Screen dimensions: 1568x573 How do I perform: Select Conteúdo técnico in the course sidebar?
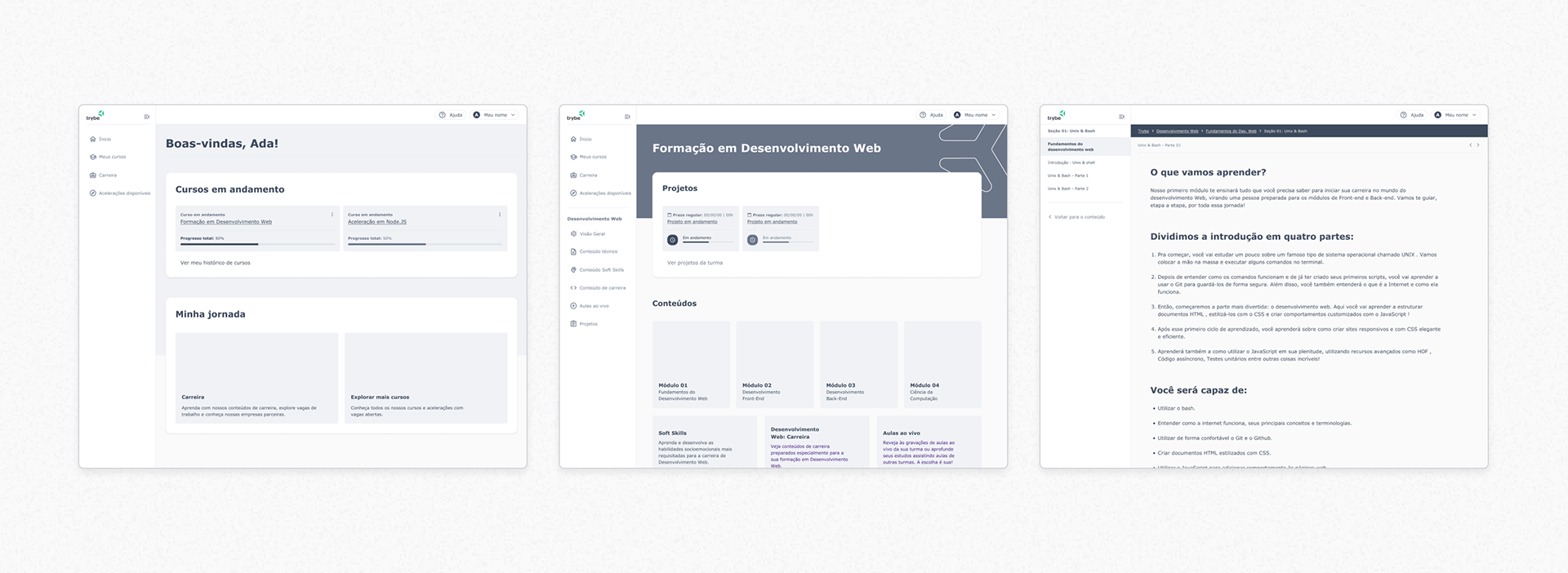point(599,251)
